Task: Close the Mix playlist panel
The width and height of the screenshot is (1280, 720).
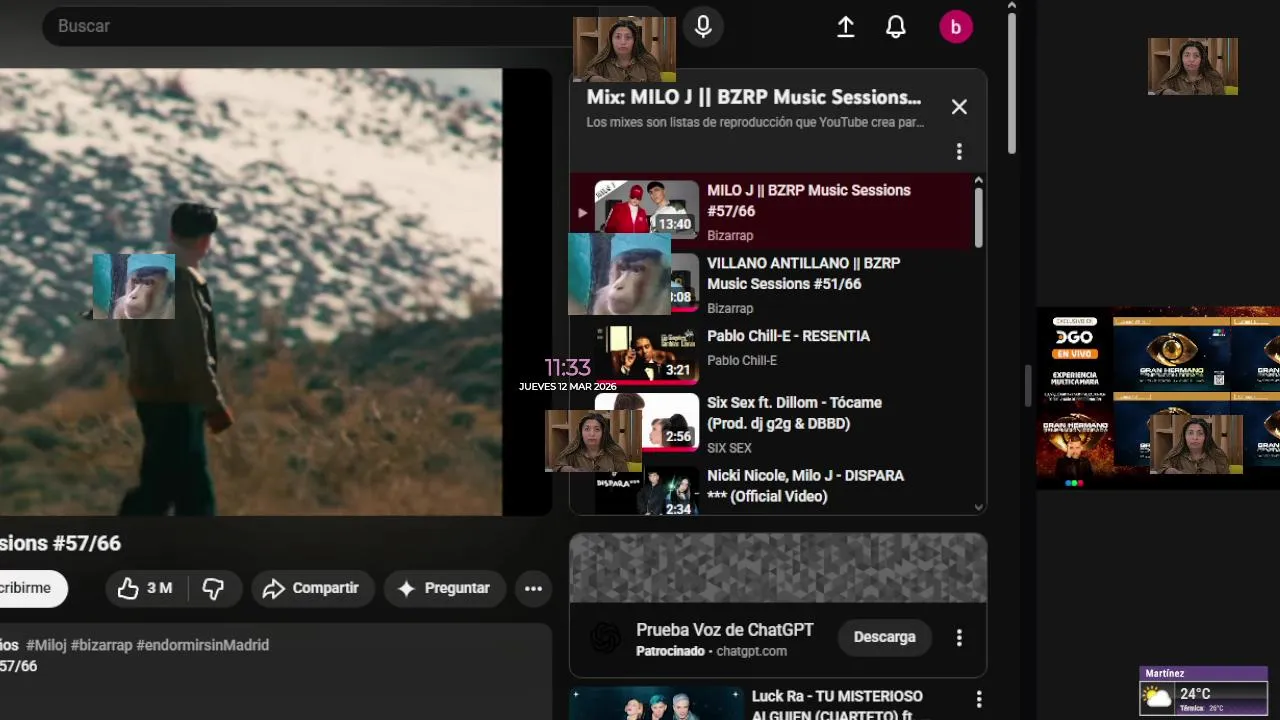Action: click(x=959, y=107)
